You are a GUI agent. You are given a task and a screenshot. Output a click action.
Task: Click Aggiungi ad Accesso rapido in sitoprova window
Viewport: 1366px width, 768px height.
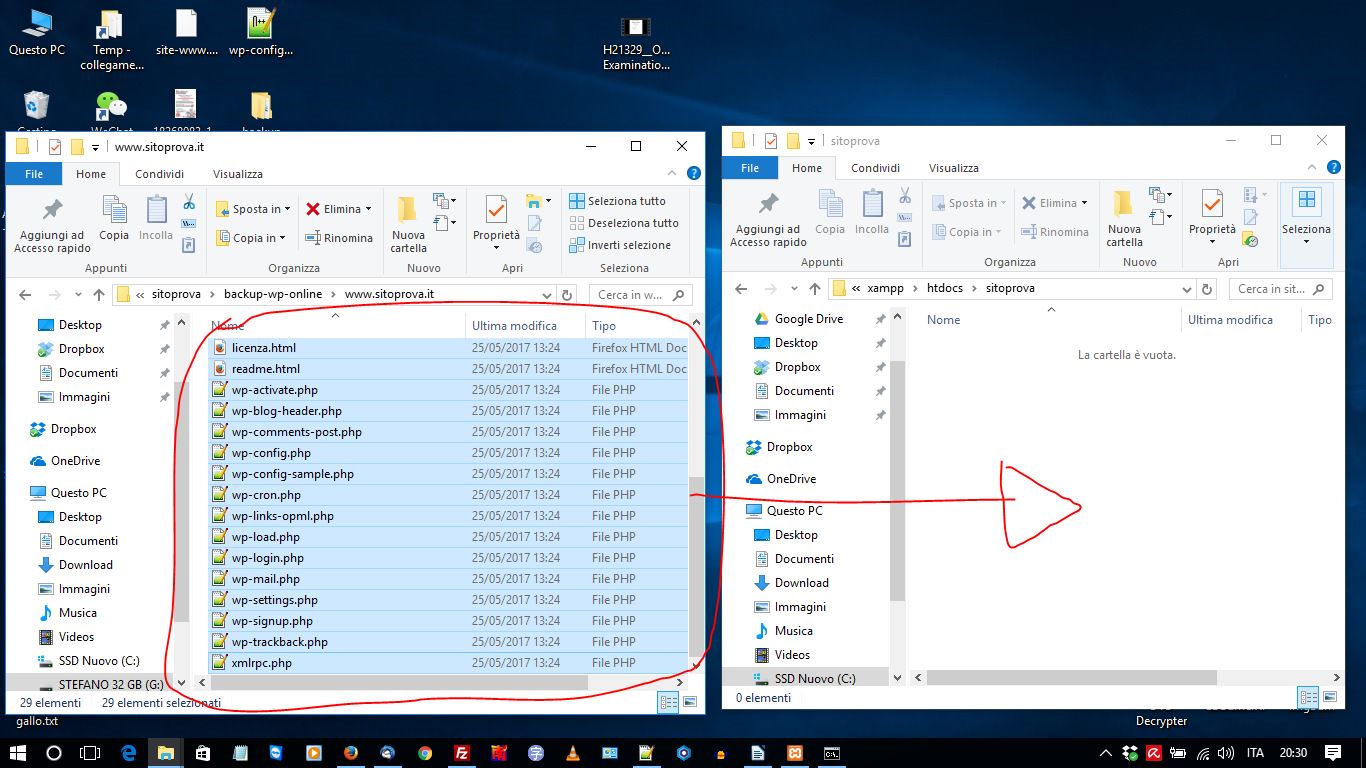point(768,219)
